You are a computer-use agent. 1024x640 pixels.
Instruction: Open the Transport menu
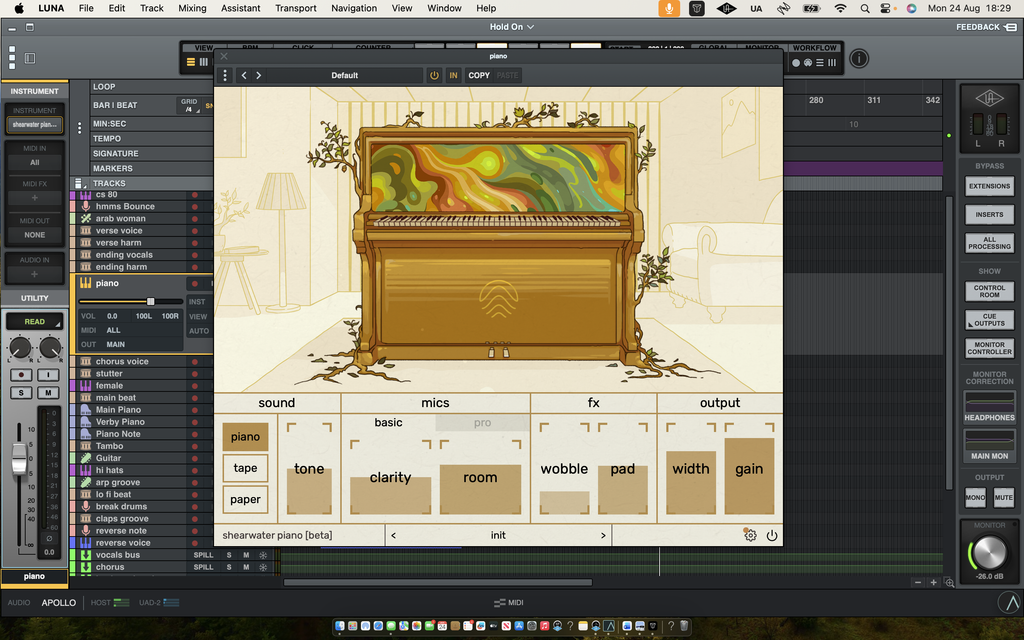295,8
